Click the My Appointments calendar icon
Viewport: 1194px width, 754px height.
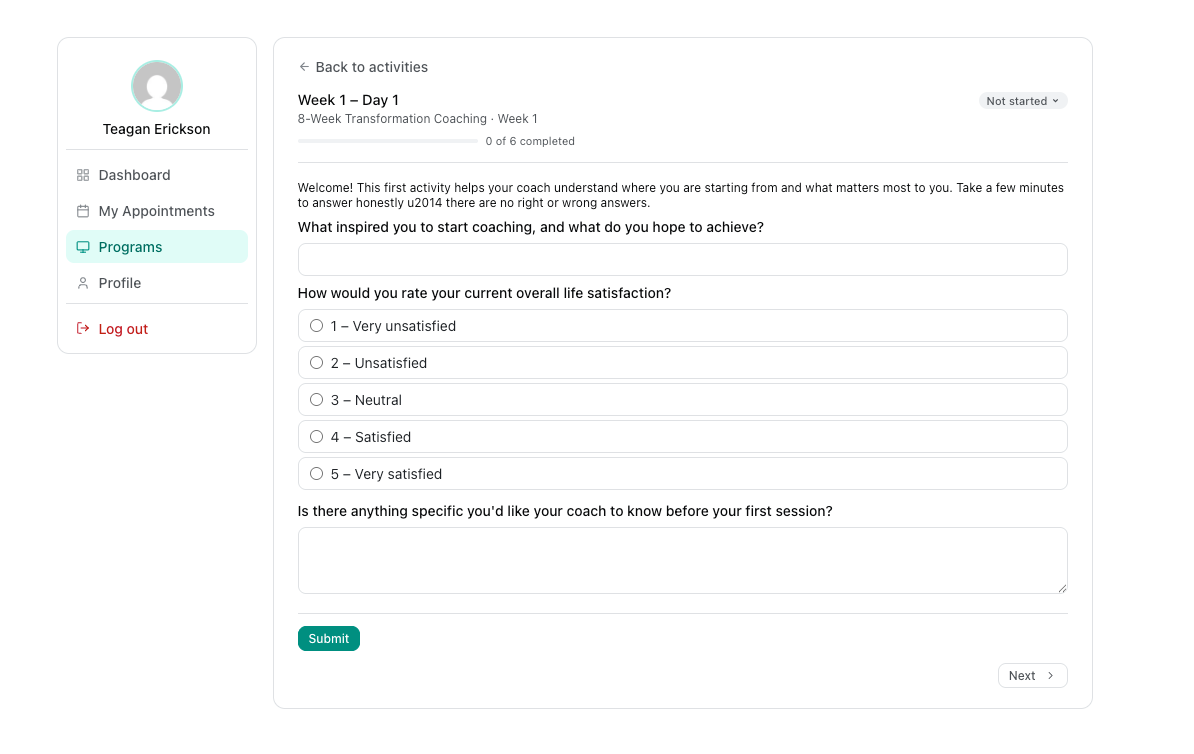pyautogui.click(x=83, y=211)
